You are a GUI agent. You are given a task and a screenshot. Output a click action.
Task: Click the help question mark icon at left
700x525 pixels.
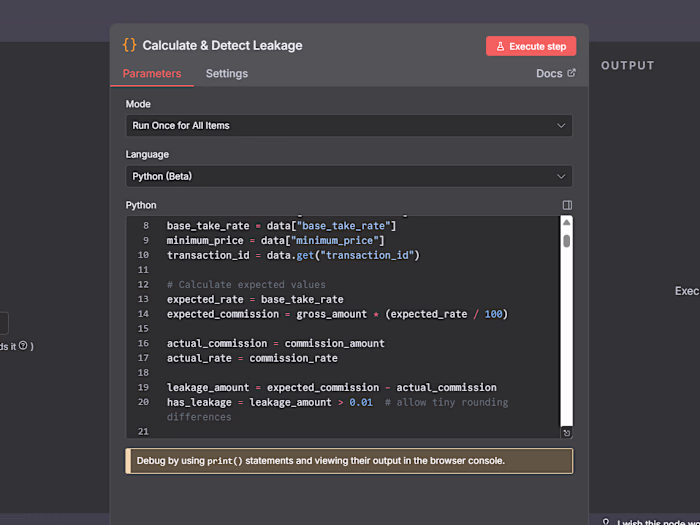tap(23, 346)
